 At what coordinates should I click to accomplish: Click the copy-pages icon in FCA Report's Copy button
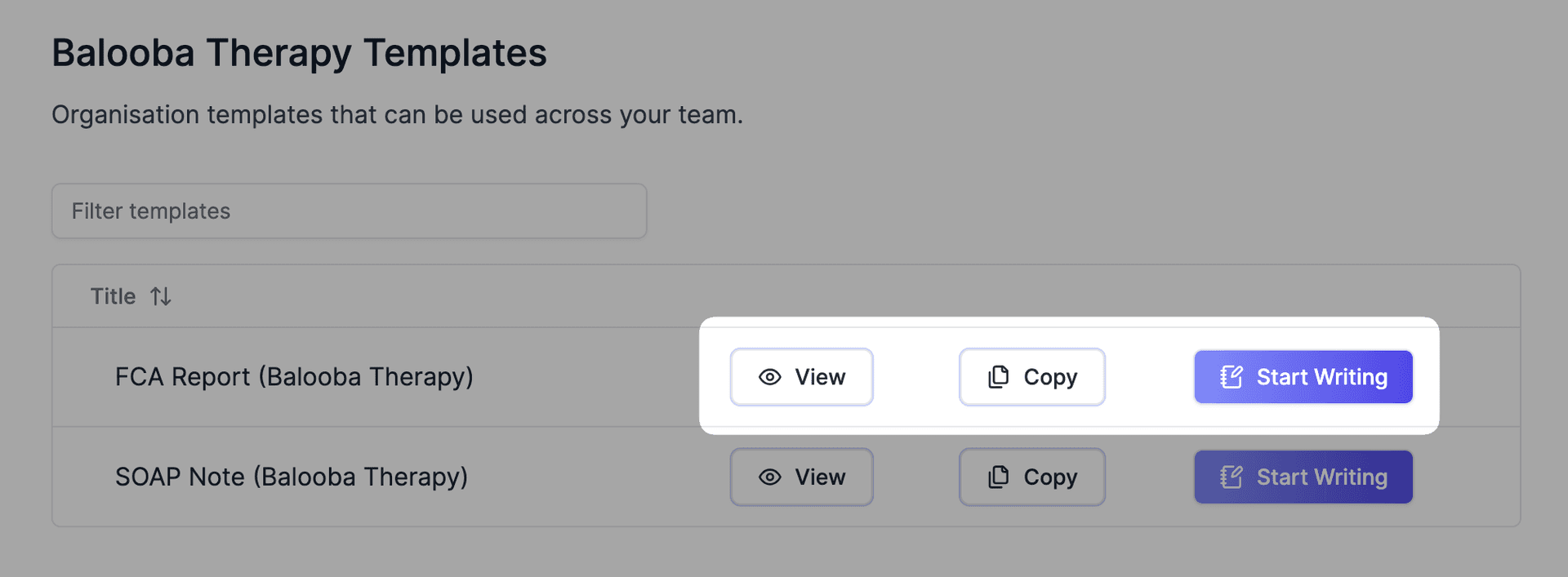click(x=998, y=376)
